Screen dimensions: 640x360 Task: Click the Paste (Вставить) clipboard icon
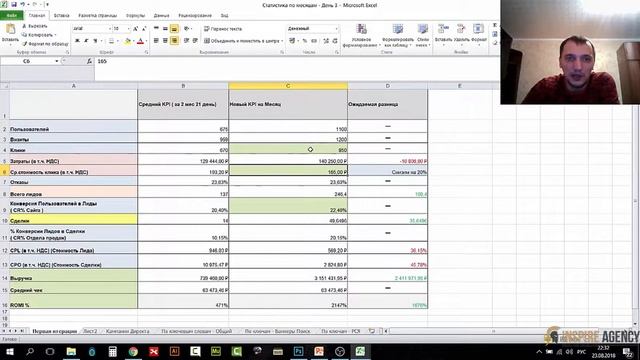(x=10, y=29)
